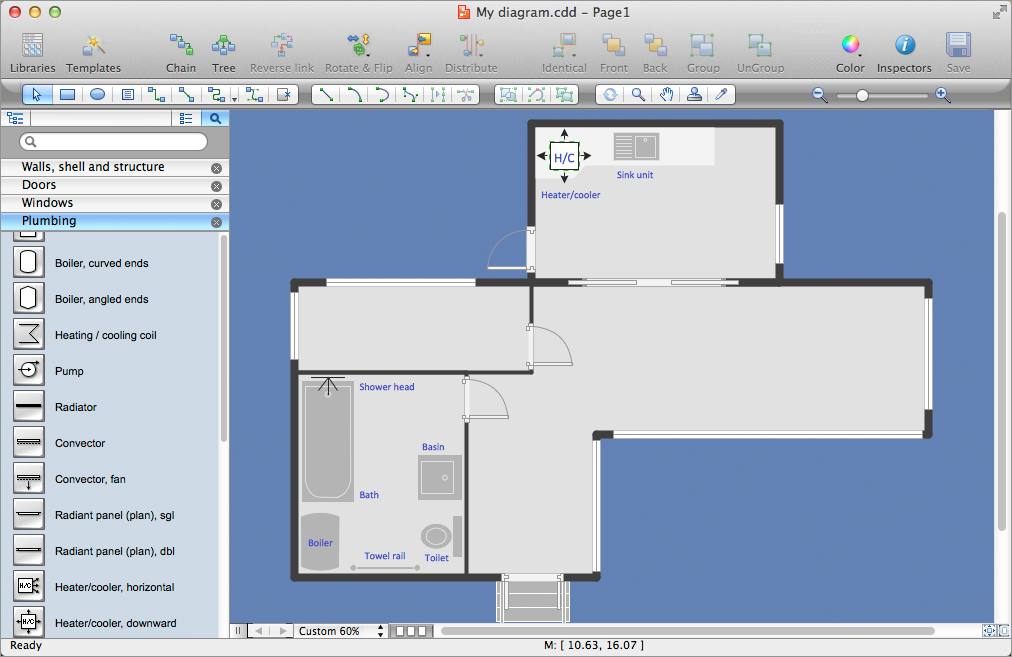Switch library panel to list view

pyautogui.click(x=186, y=118)
